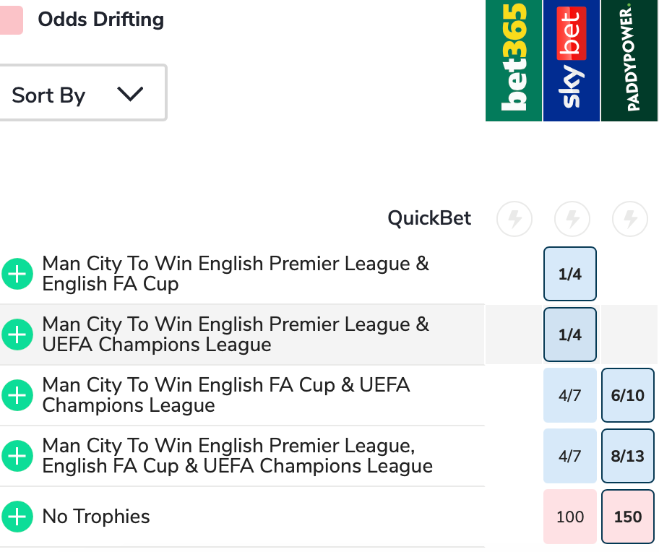The width and height of the screenshot is (659, 552).
Task: Click the Paddy Power bookmaker logo
Action: (x=629, y=60)
